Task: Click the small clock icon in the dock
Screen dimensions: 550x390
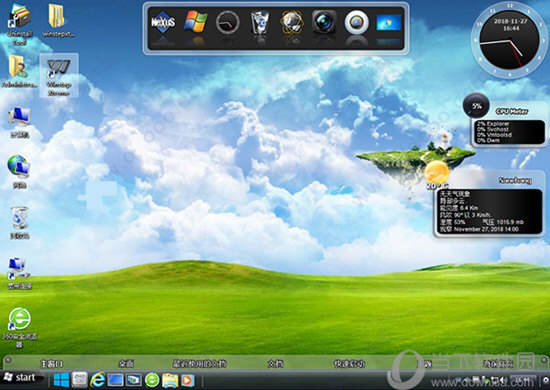Action: tap(228, 22)
